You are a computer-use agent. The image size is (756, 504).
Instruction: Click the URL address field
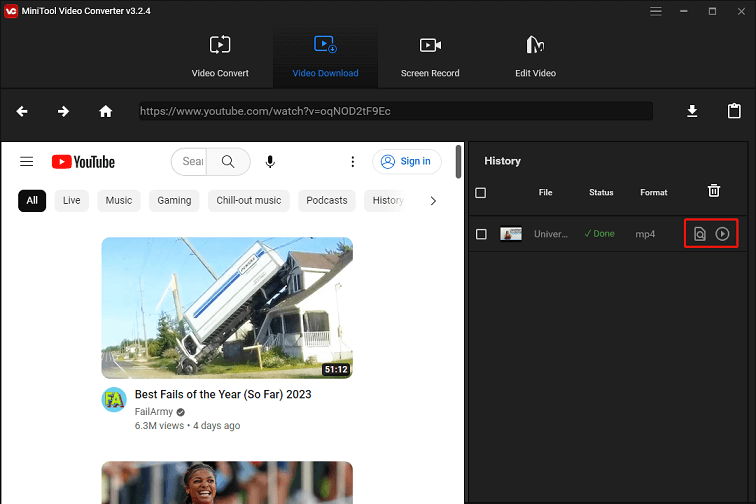tap(396, 111)
